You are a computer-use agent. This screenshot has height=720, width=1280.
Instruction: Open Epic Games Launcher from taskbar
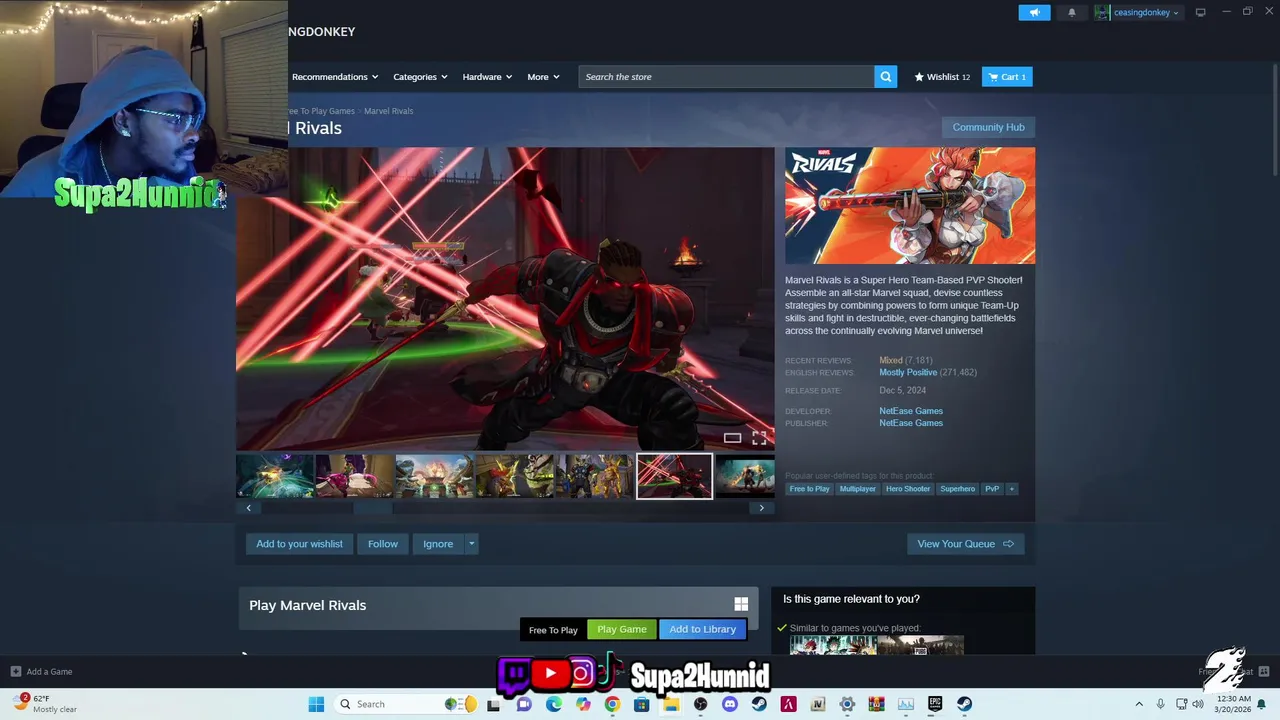point(935,704)
